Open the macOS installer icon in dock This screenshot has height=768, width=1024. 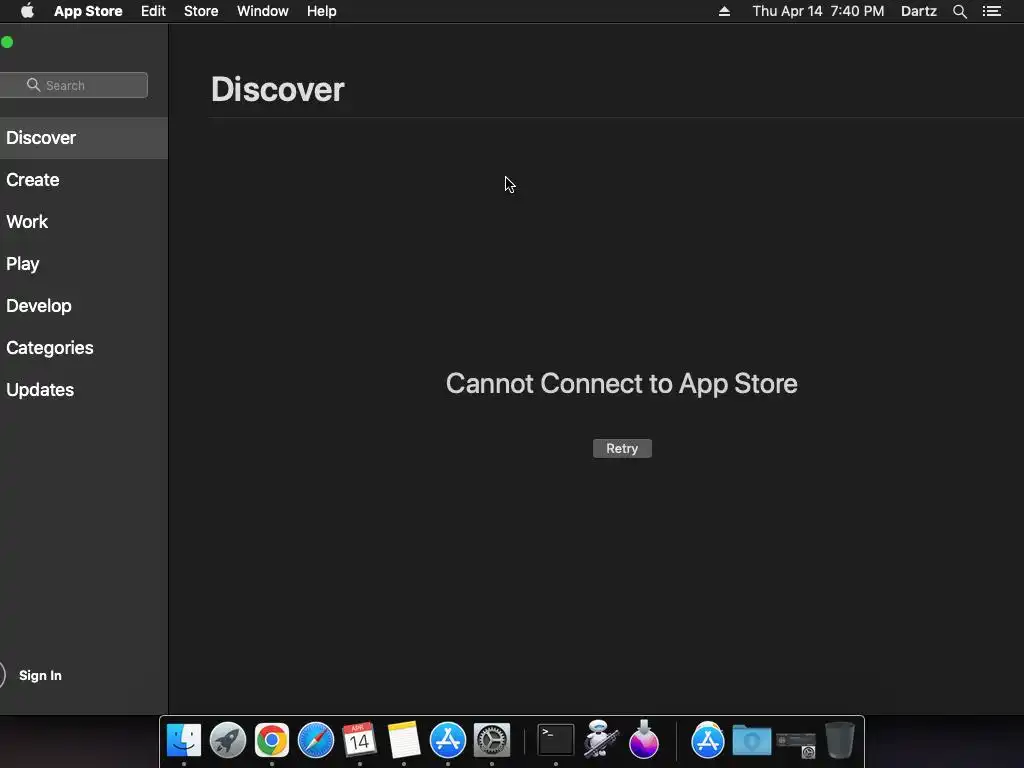tap(644, 740)
